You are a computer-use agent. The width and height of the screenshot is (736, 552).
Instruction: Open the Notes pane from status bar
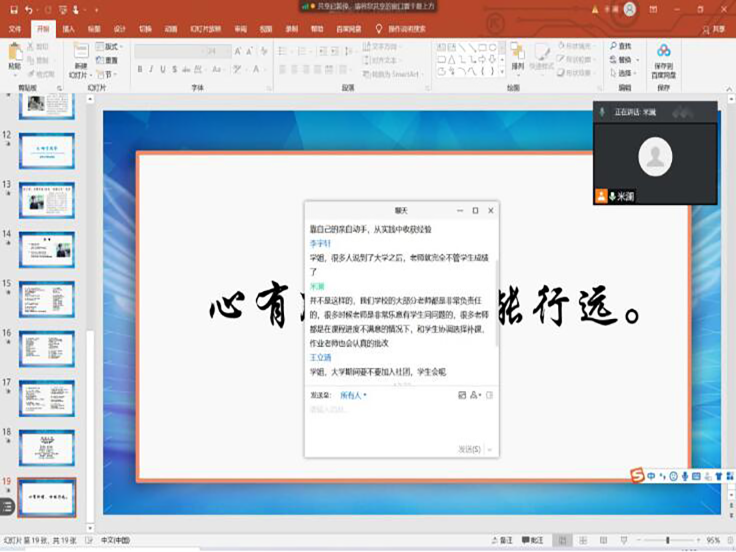tap(504, 540)
